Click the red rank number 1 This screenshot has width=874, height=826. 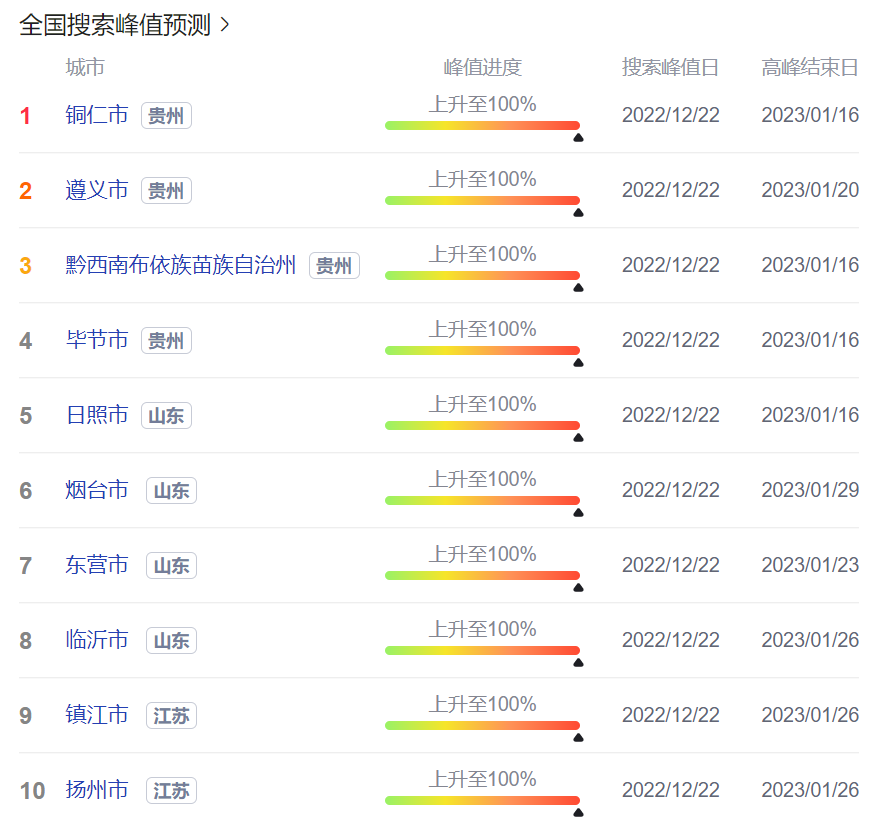click(25, 116)
